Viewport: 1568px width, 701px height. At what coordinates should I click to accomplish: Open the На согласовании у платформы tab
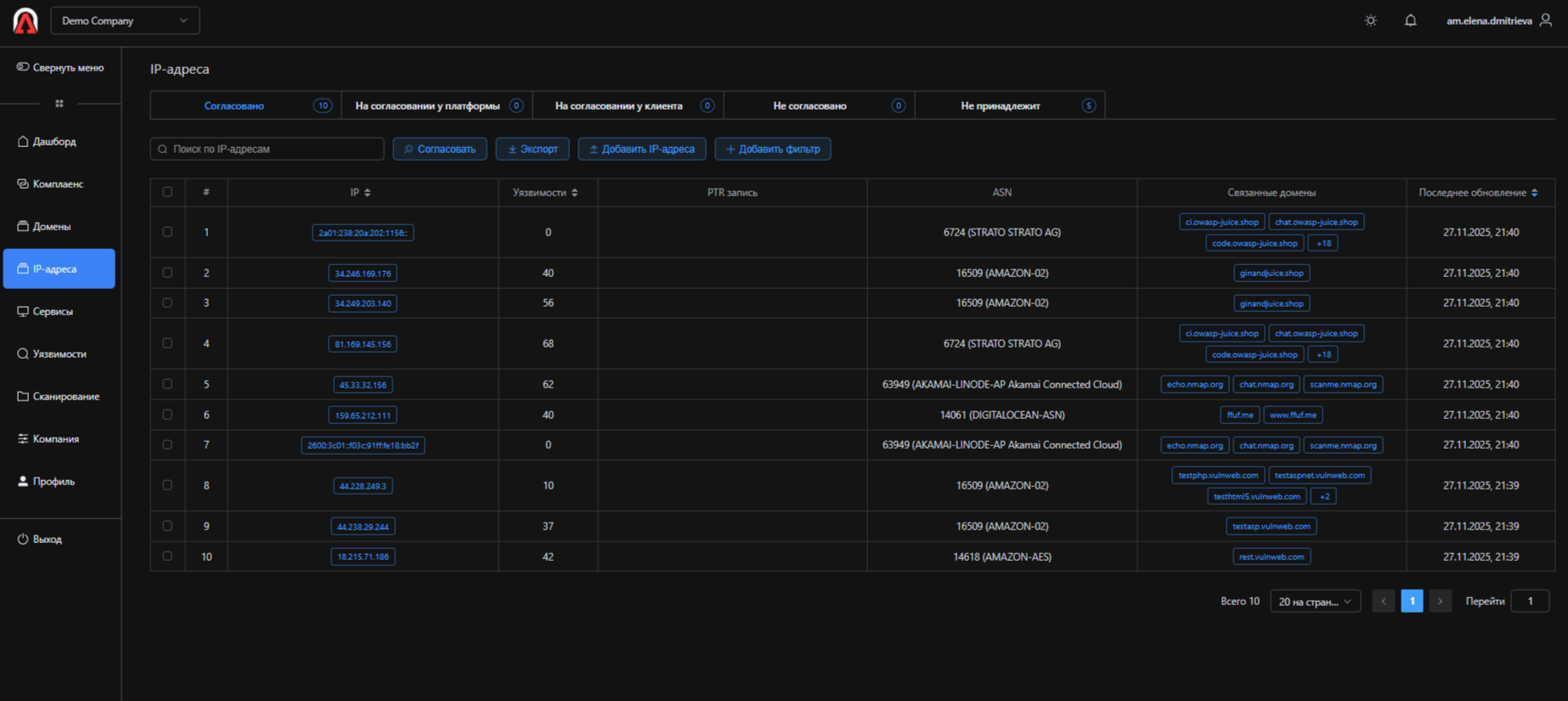click(437, 105)
